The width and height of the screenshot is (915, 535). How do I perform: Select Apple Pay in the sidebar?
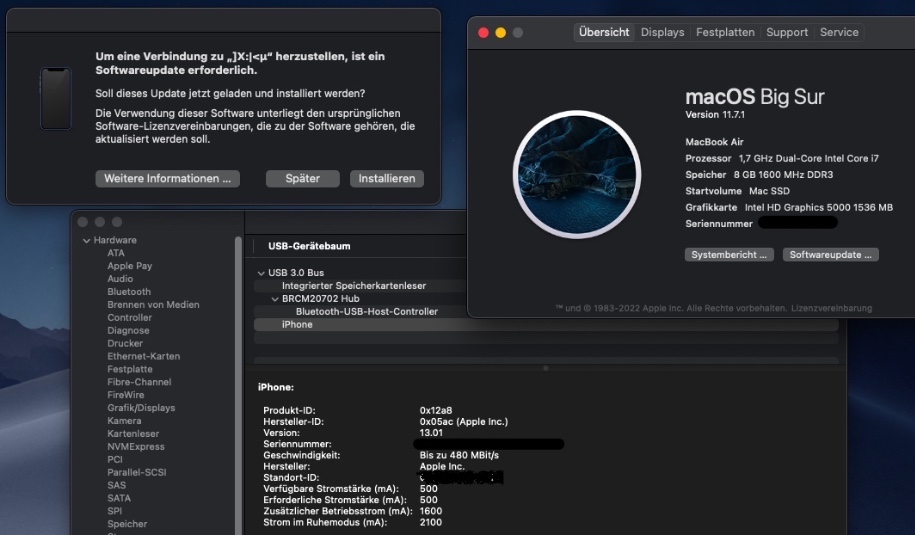(130, 265)
